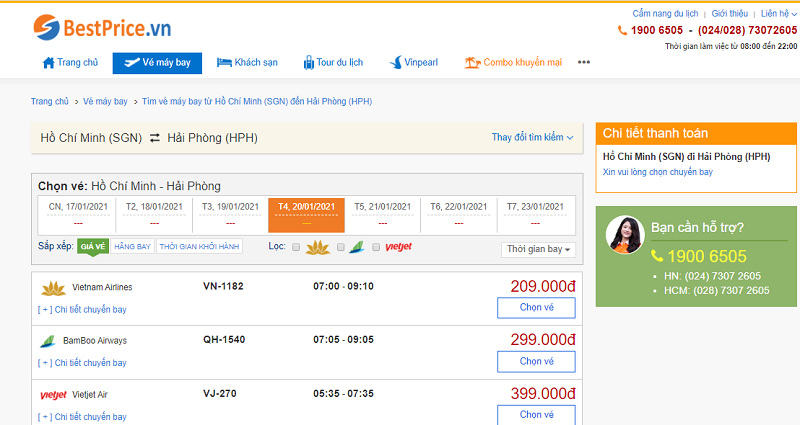800x425 pixels.
Task: Click Xin vui lòng chọn chuyến bay text
Action: (658, 172)
